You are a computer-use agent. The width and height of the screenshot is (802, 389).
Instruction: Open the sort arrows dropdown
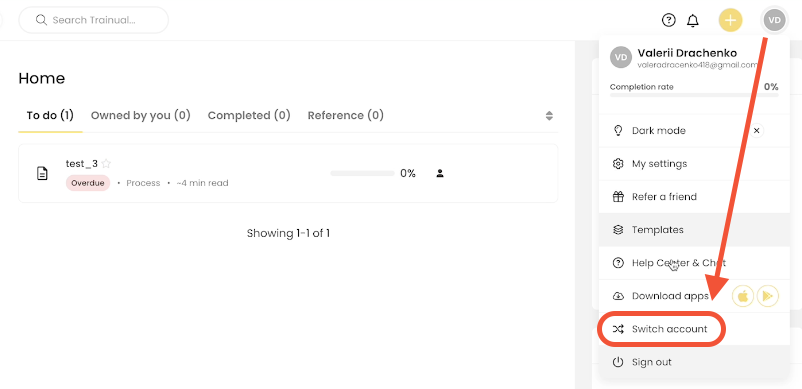point(549,116)
